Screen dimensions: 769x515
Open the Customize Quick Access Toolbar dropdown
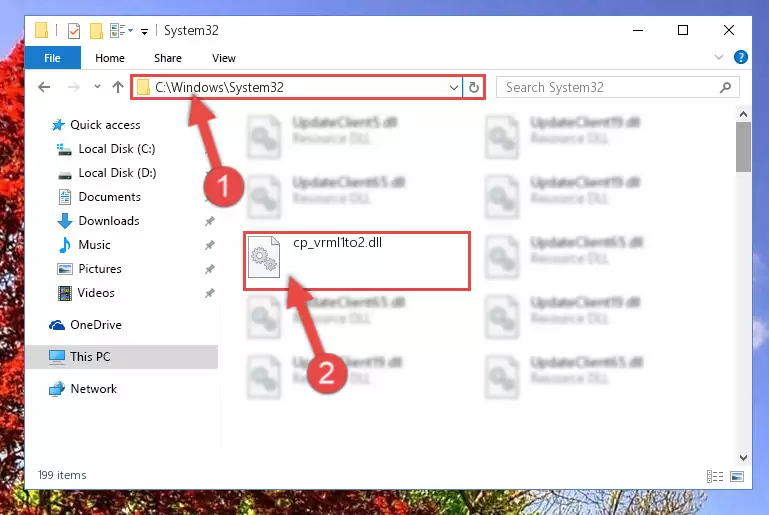click(x=144, y=31)
